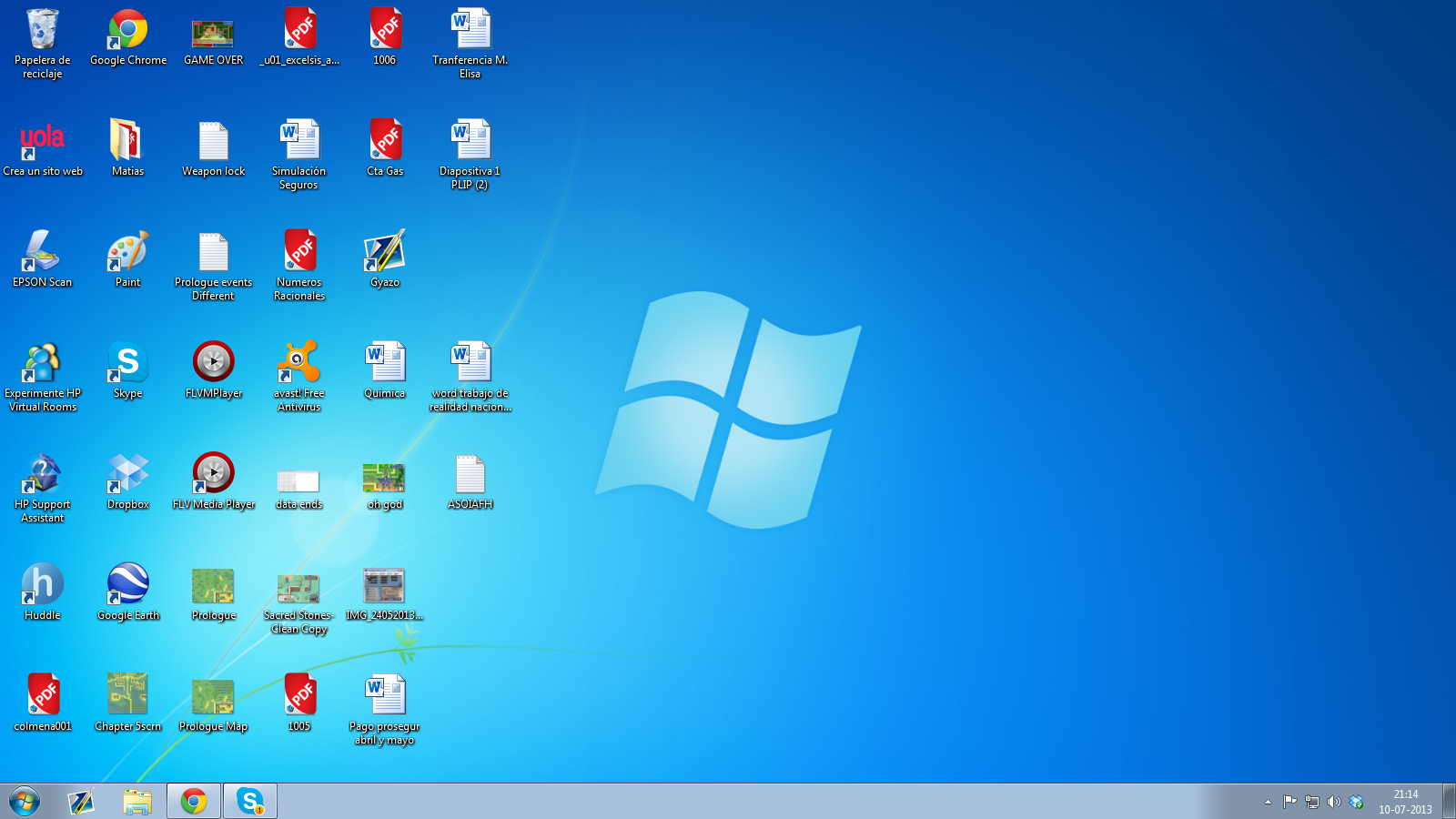Click the Gyazo taskbar button
Screen dimensions: 1456x819
(x=81, y=802)
